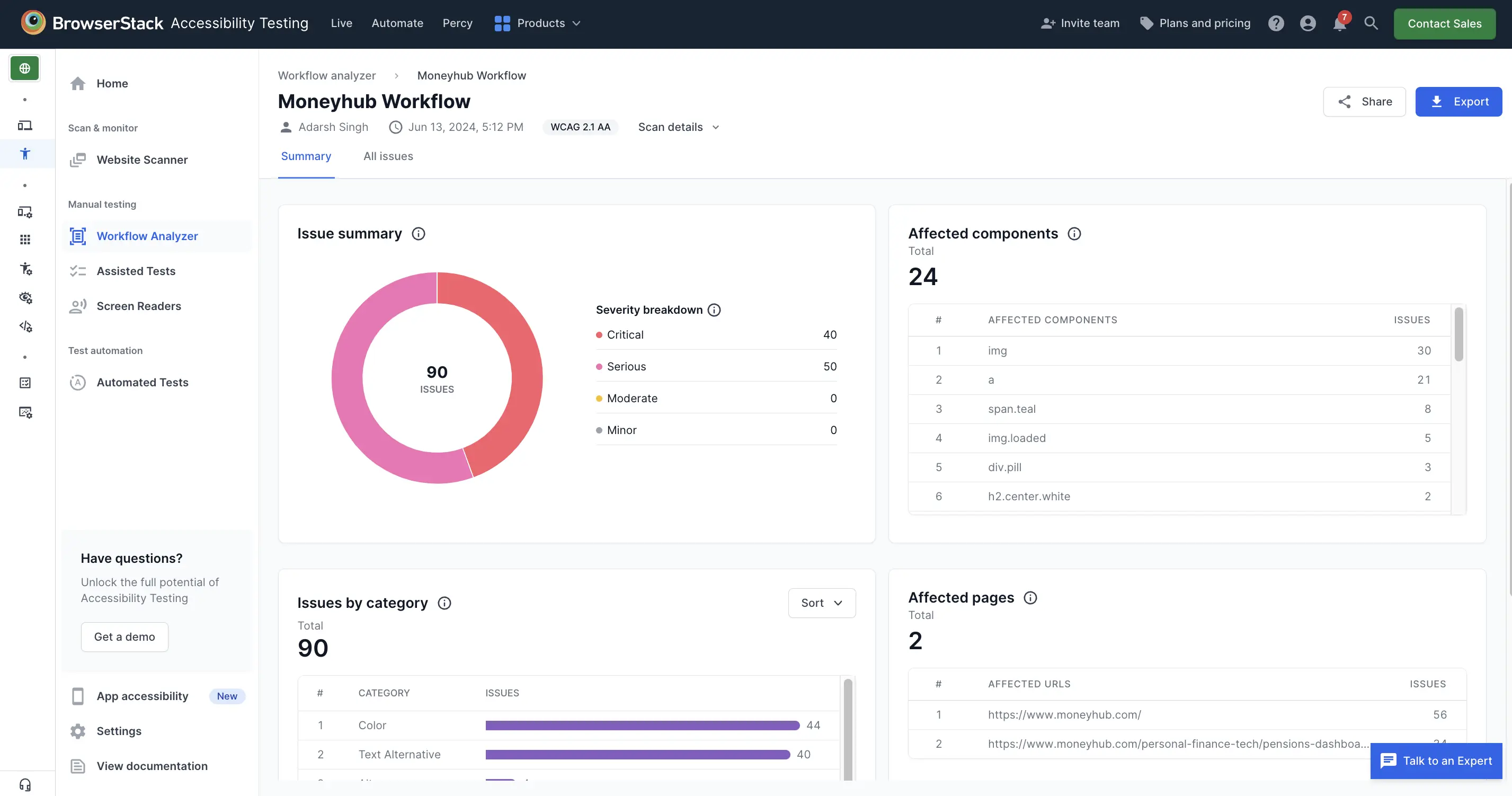Click the Home sidebar icon
Screen dimensions: 1512x796
[79, 84]
